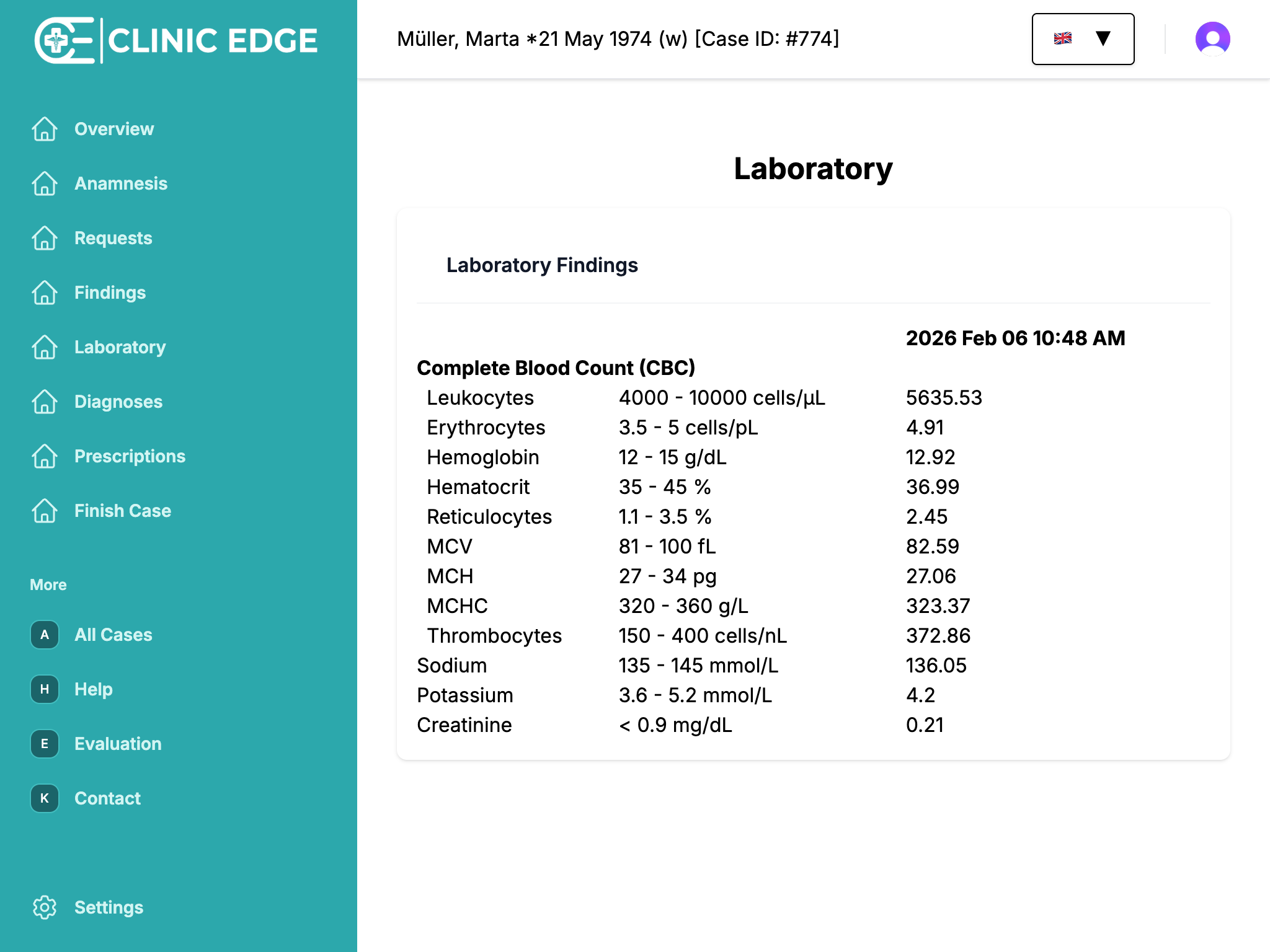The image size is (1270, 952).
Task: Open the Requests page
Action: pyautogui.click(x=113, y=238)
